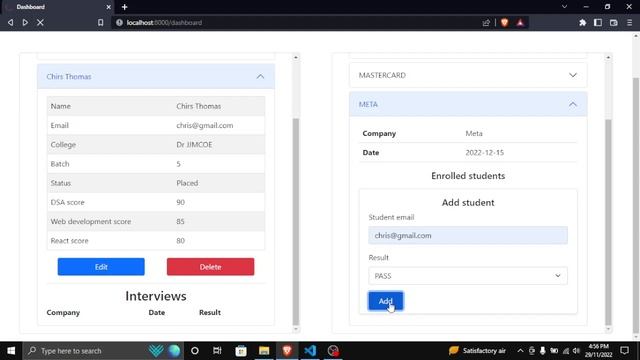Click the interviews list scrollbar thumb
Screen dimensions: 640x360
(x=608, y=222)
